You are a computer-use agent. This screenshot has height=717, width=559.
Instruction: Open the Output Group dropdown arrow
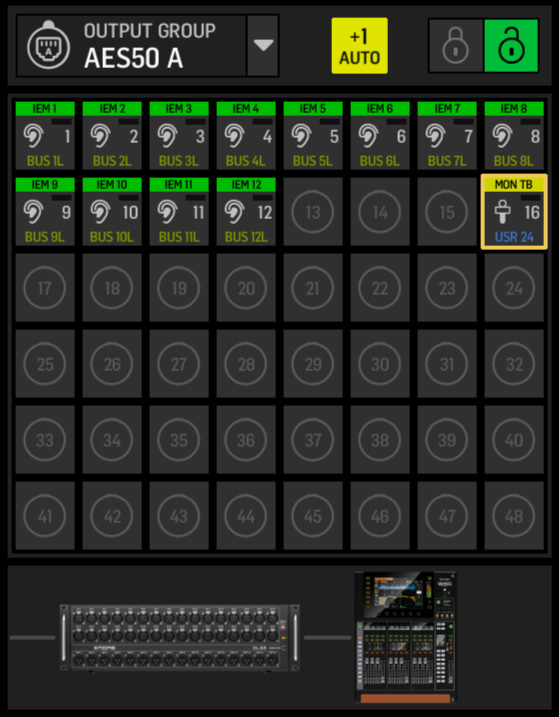263,46
